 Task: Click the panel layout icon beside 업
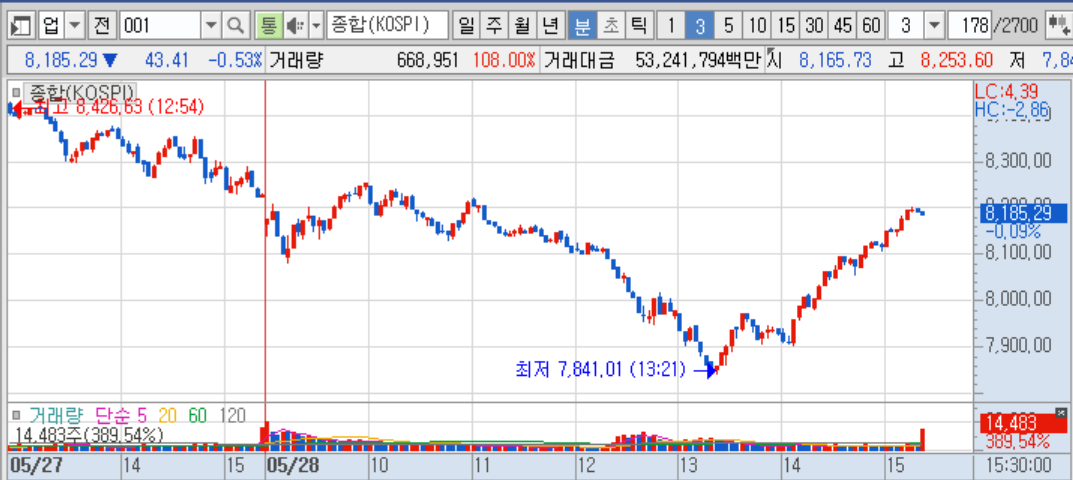click(x=21, y=27)
